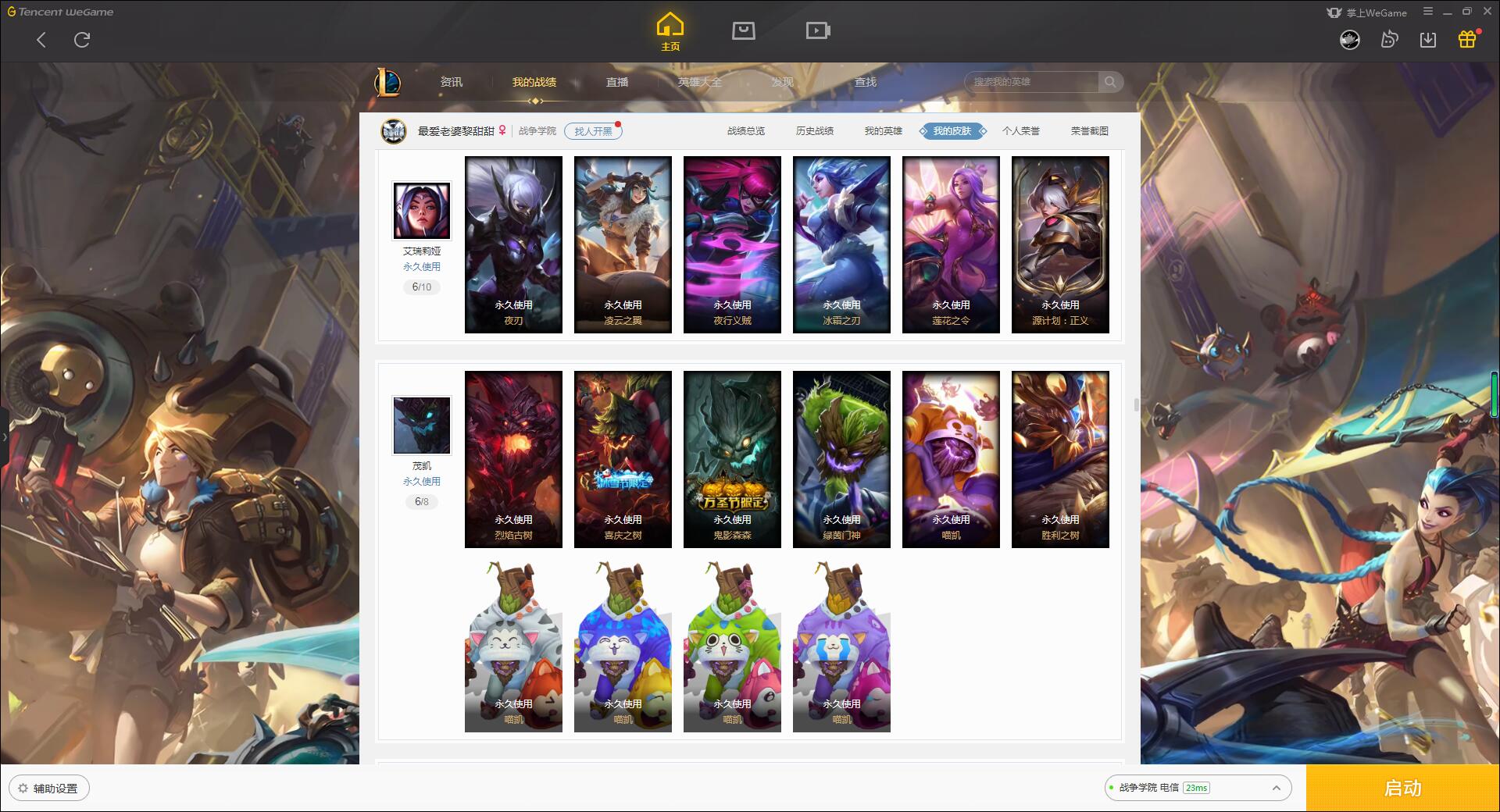1500x812 pixels.
Task: Switch to 历史战绩 sub-tab
Action: pos(815,131)
